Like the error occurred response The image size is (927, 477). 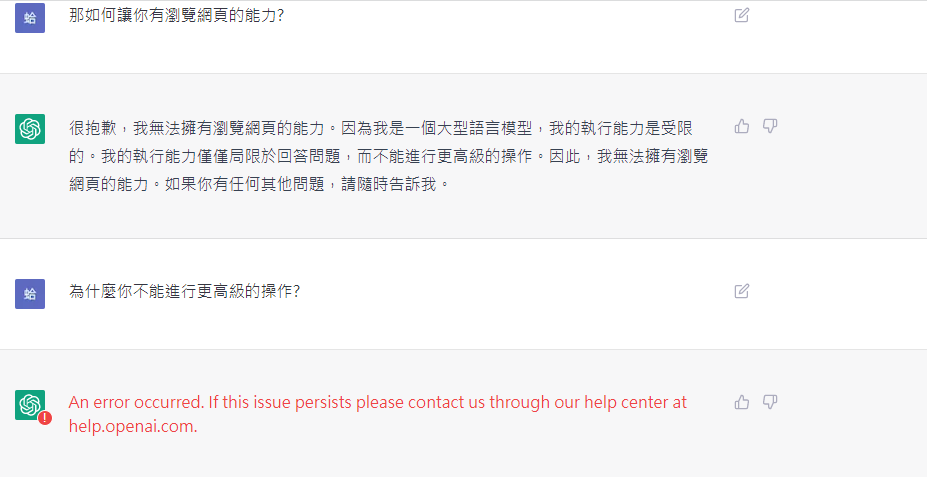tap(741, 402)
